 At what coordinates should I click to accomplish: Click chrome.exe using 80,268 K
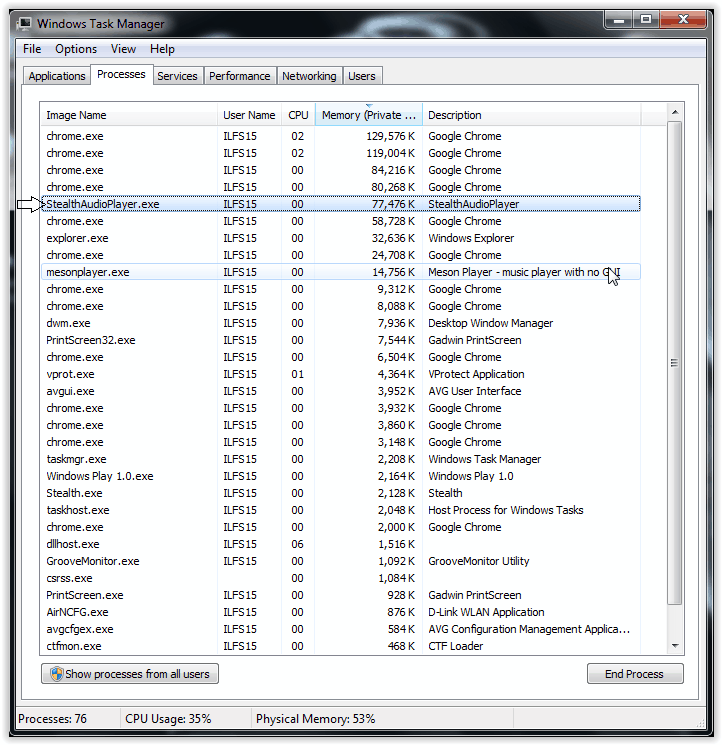pyautogui.click(x=341, y=187)
